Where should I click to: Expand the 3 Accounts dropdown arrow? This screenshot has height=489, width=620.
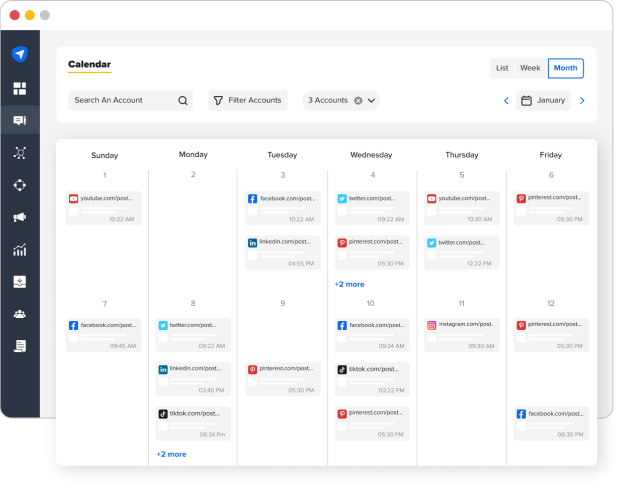point(371,100)
